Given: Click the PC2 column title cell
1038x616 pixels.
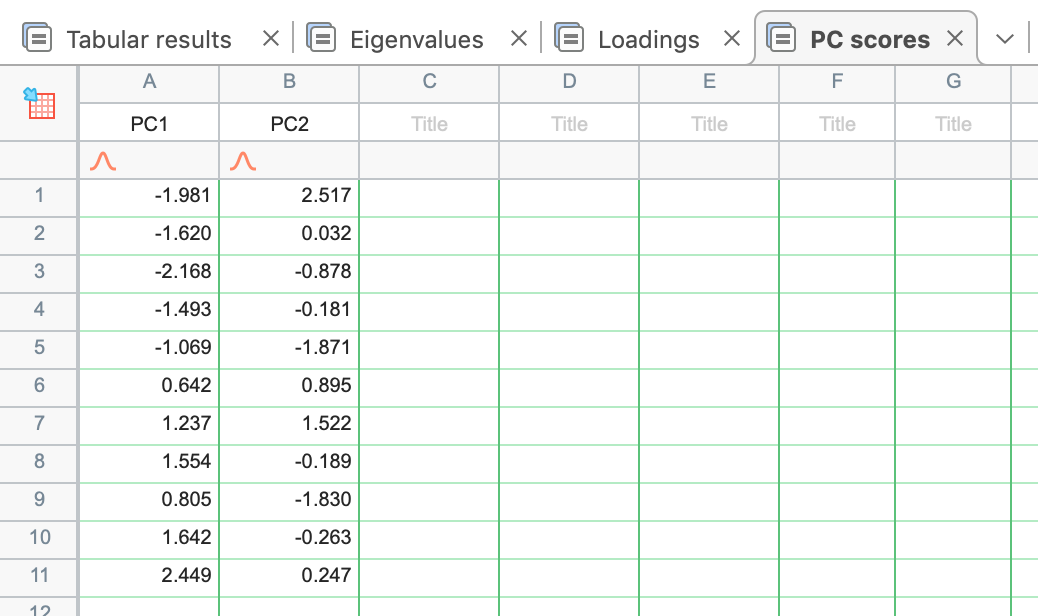Looking at the screenshot, I should click(x=289, y=124).
